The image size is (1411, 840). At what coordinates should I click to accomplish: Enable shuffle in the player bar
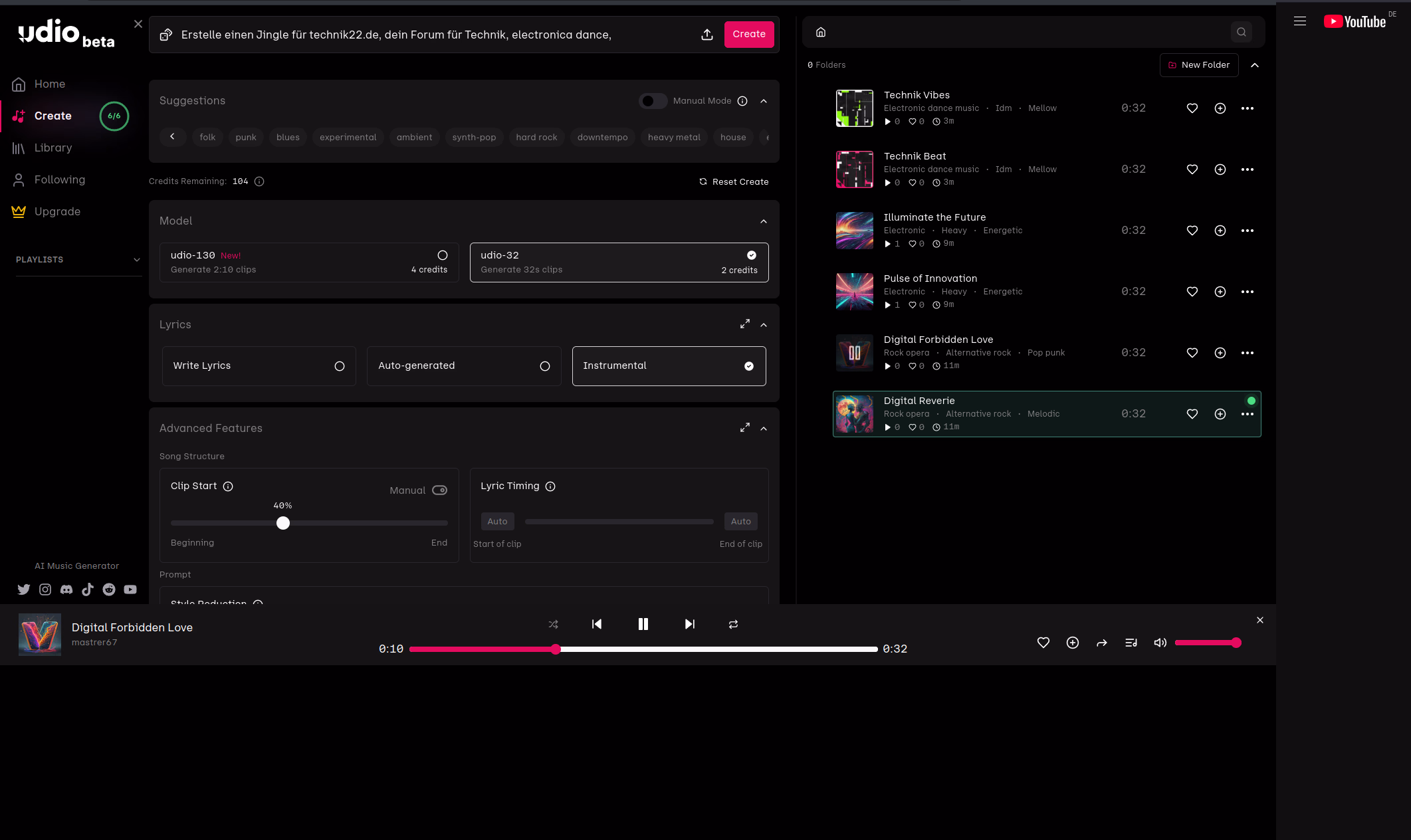pos(553,624)
